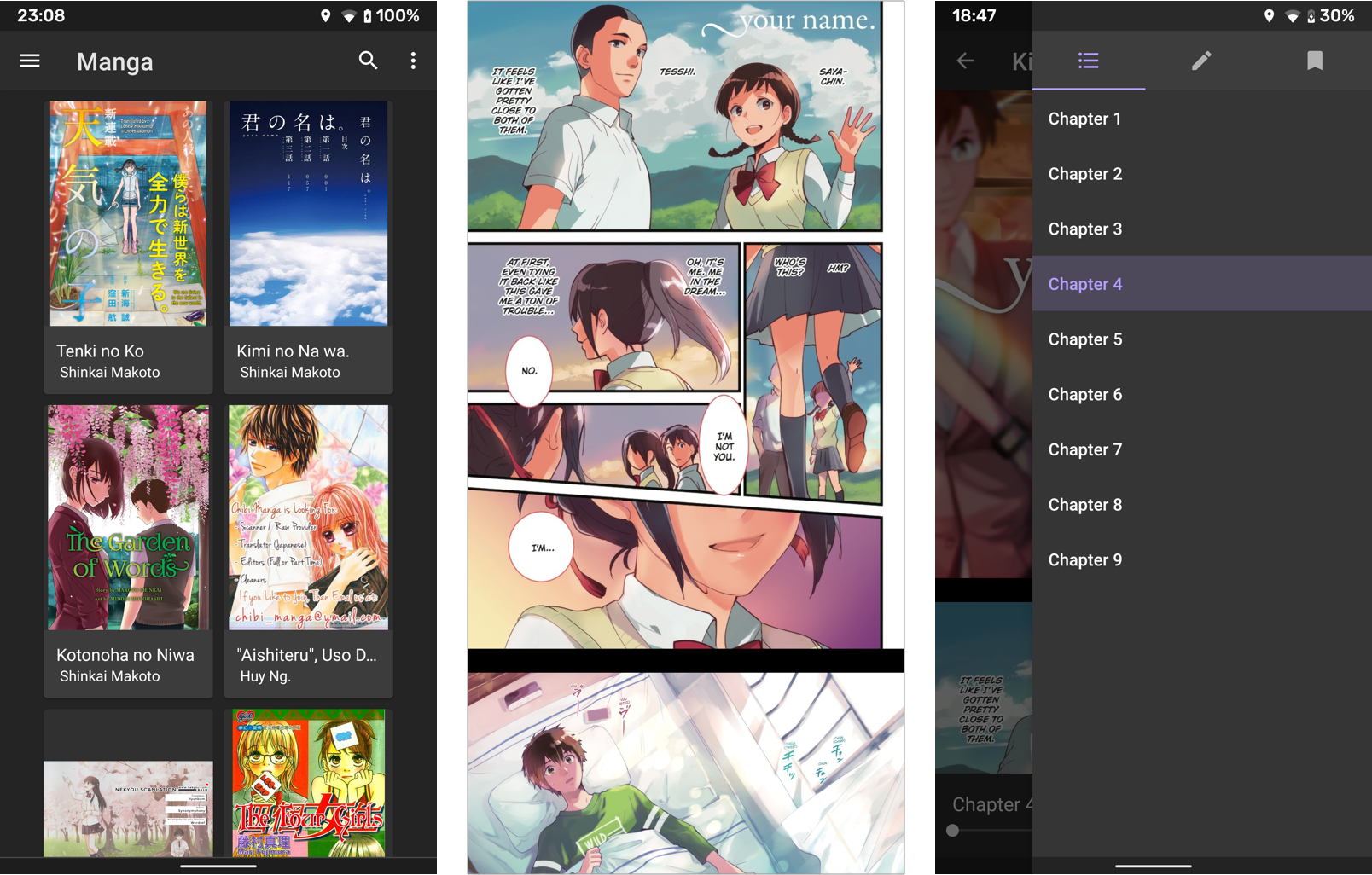This screenshot has height=875, width=1372.
Task: Open "Aishiteru", Uso D... cover
Action: point(308,518)
